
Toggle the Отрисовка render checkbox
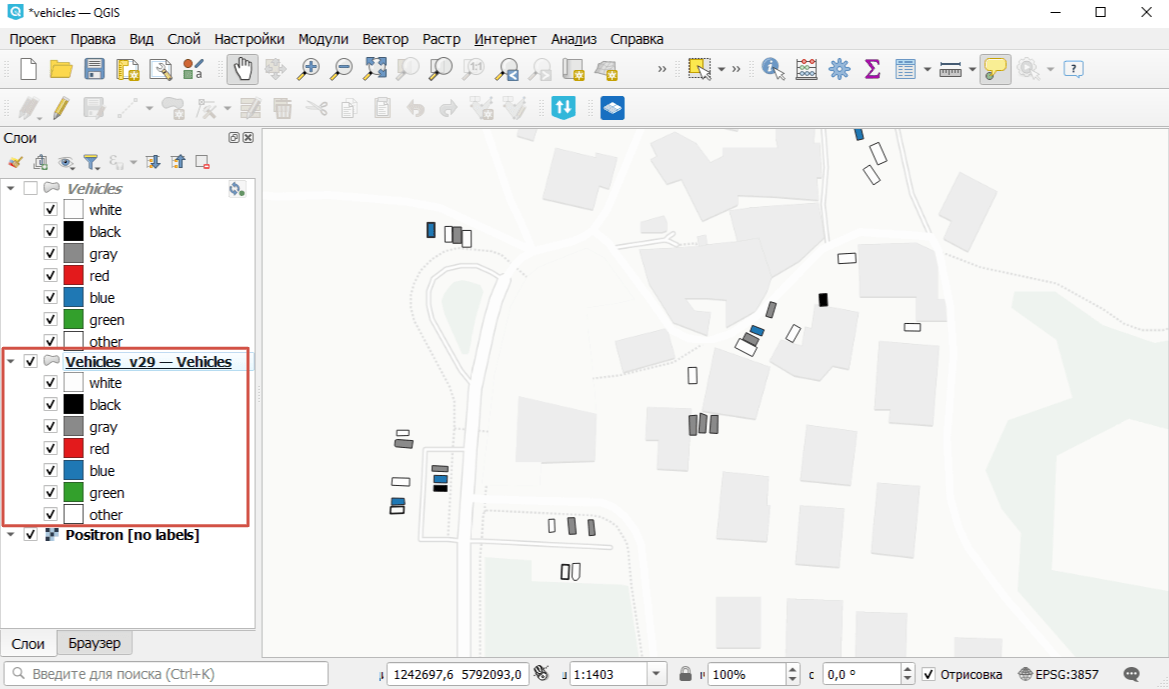coord(928,674)
